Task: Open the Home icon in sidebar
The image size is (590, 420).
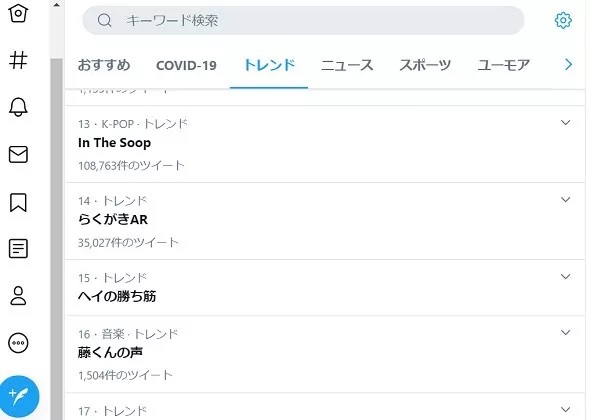Action: click(x=18, y=13)
